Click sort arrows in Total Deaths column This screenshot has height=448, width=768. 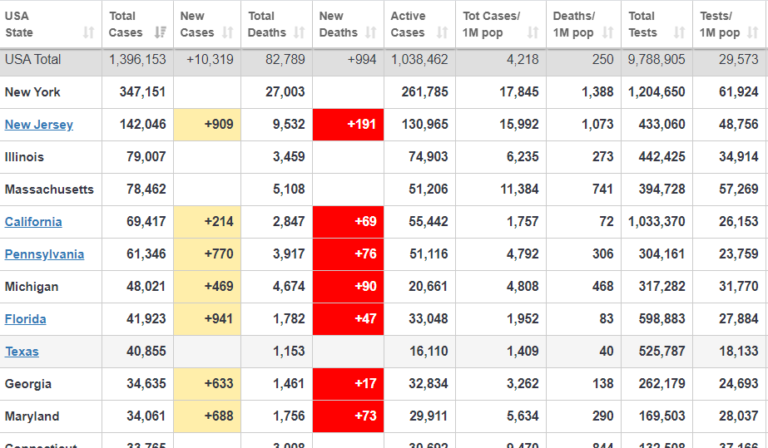tap(299, 33)
